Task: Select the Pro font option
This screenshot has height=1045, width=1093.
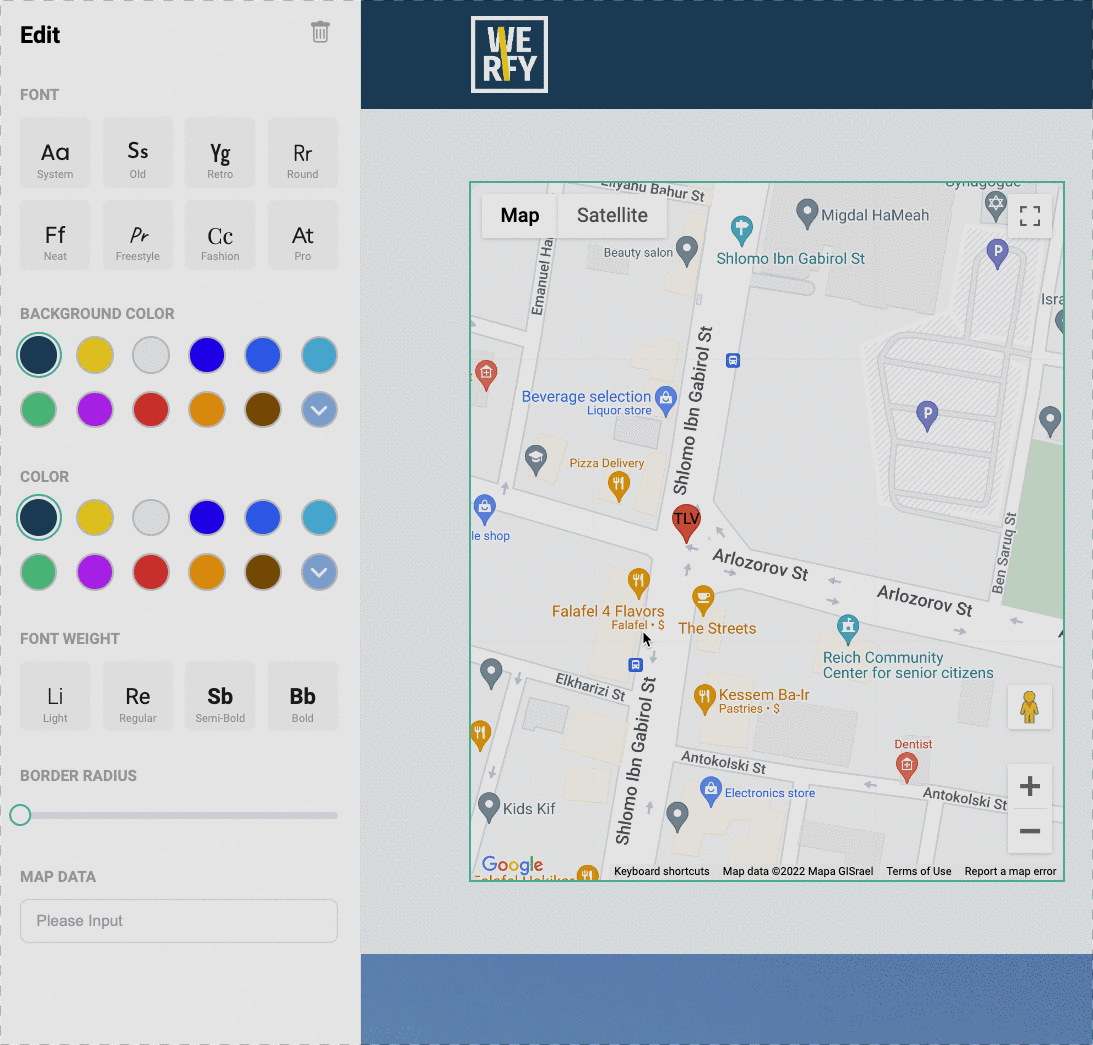Action: click(303, 235)
